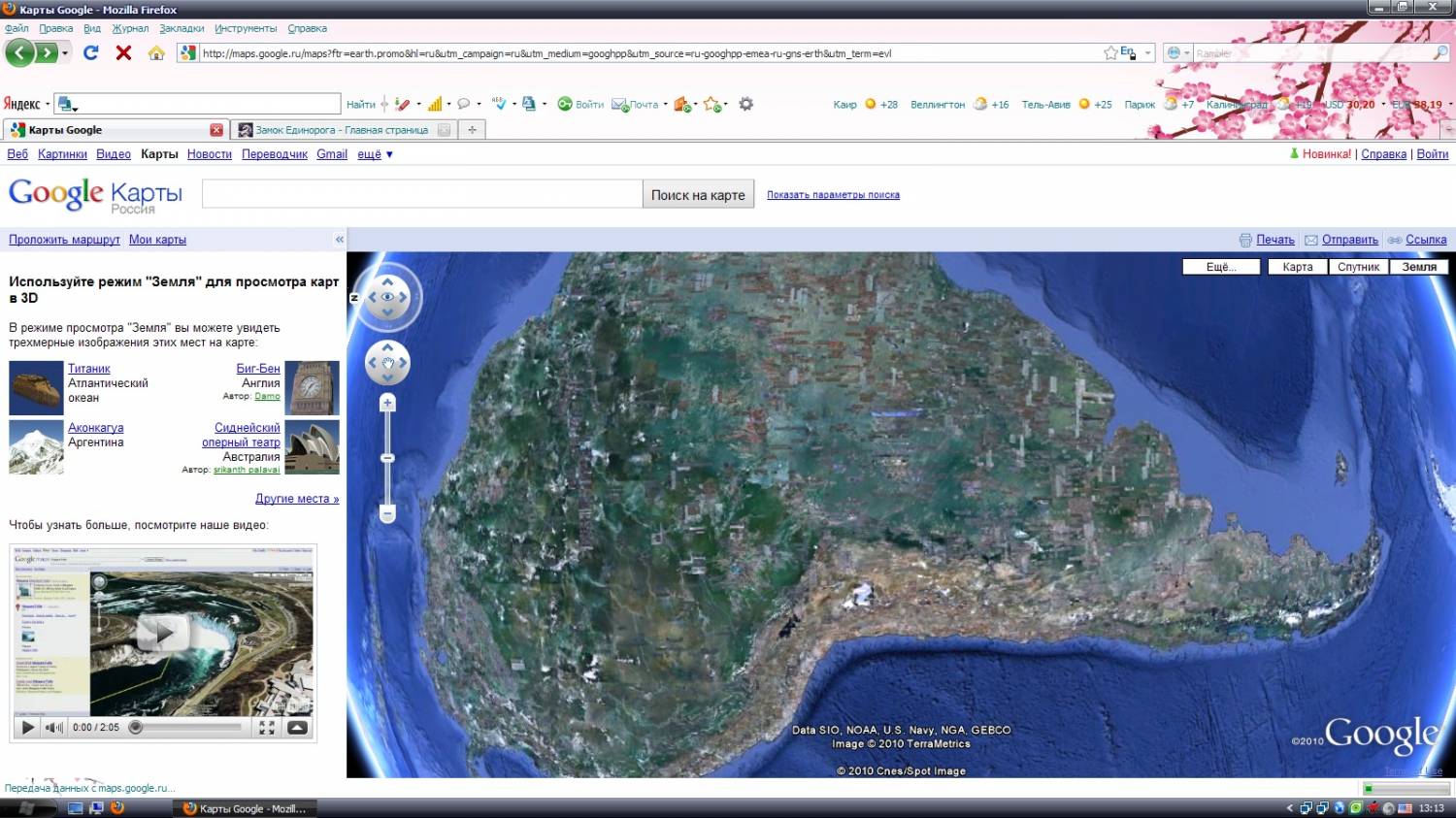This screenshot has height=818, width=1456.
Task: Collapse the left panel with double chevron
Action: [340, 239]
